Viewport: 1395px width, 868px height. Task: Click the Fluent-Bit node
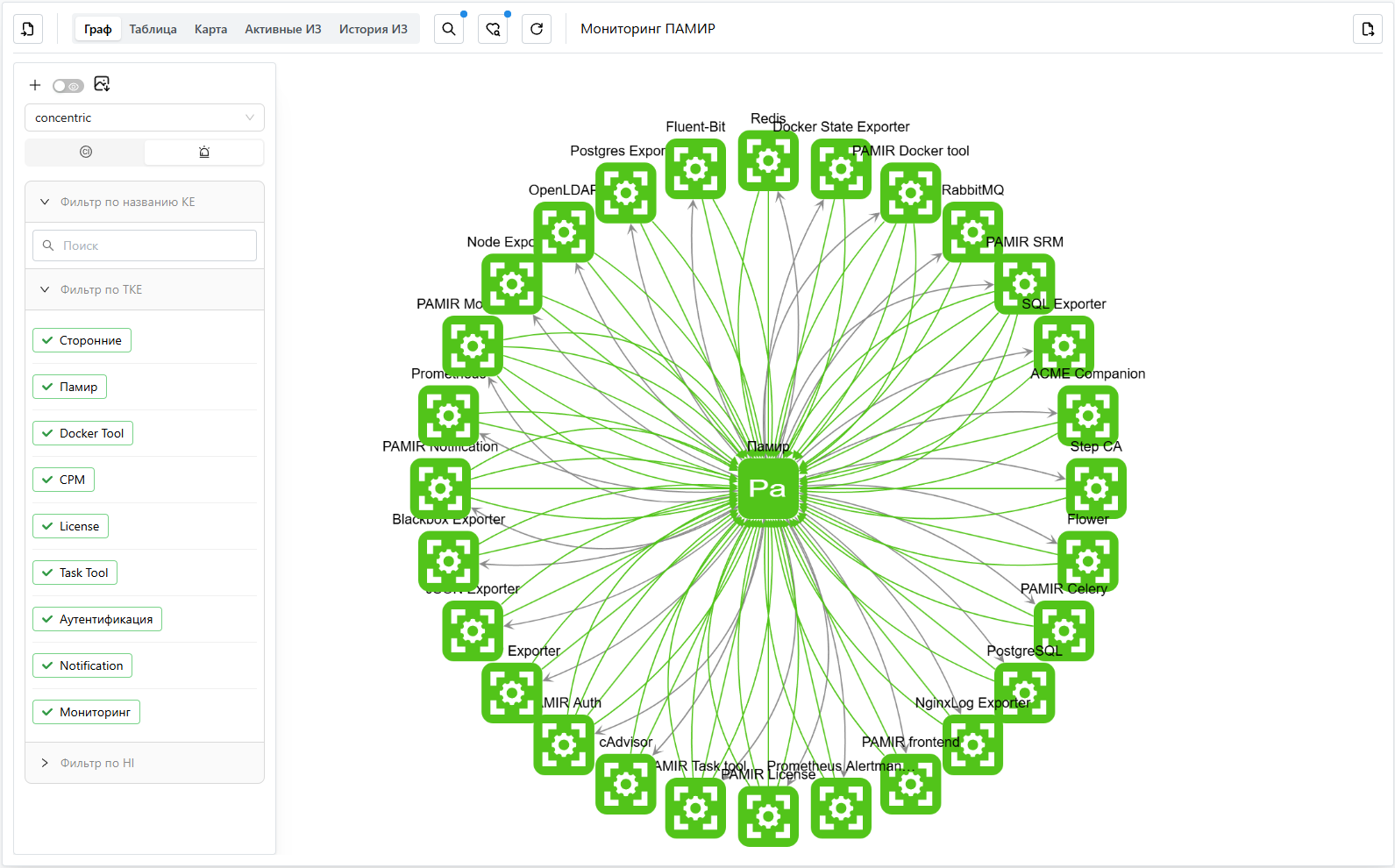[695, 168]
